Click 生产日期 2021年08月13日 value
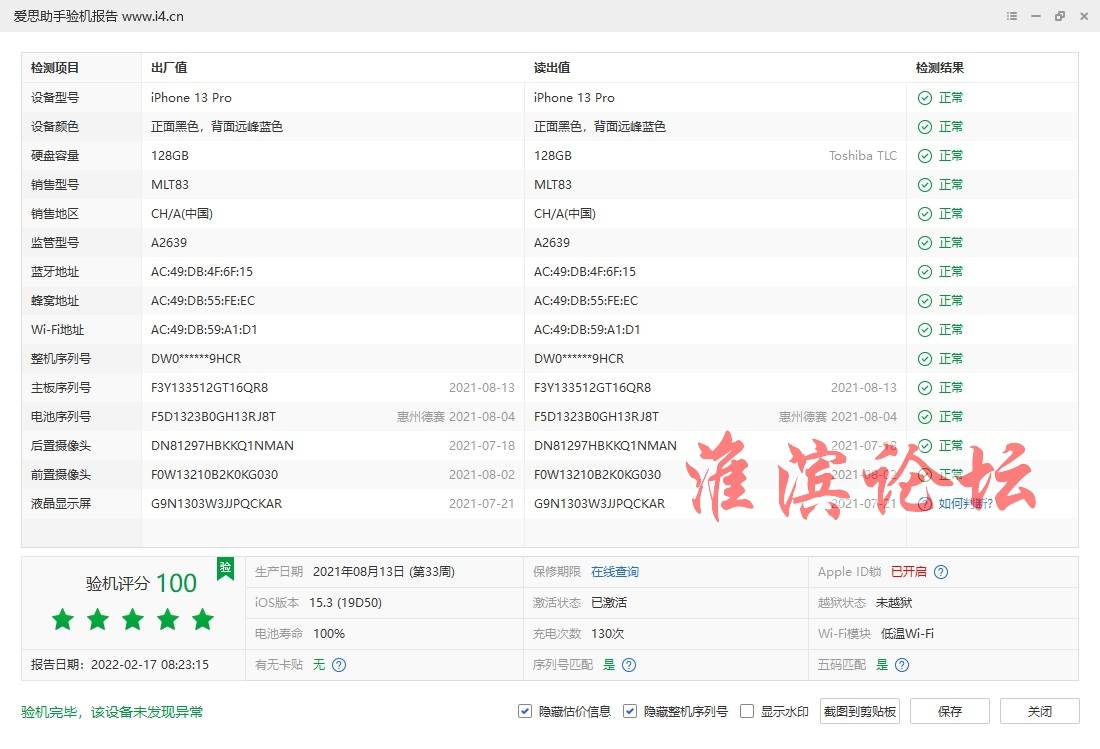This screenshot has width=1100, height=749. click(x=384, y=572)
